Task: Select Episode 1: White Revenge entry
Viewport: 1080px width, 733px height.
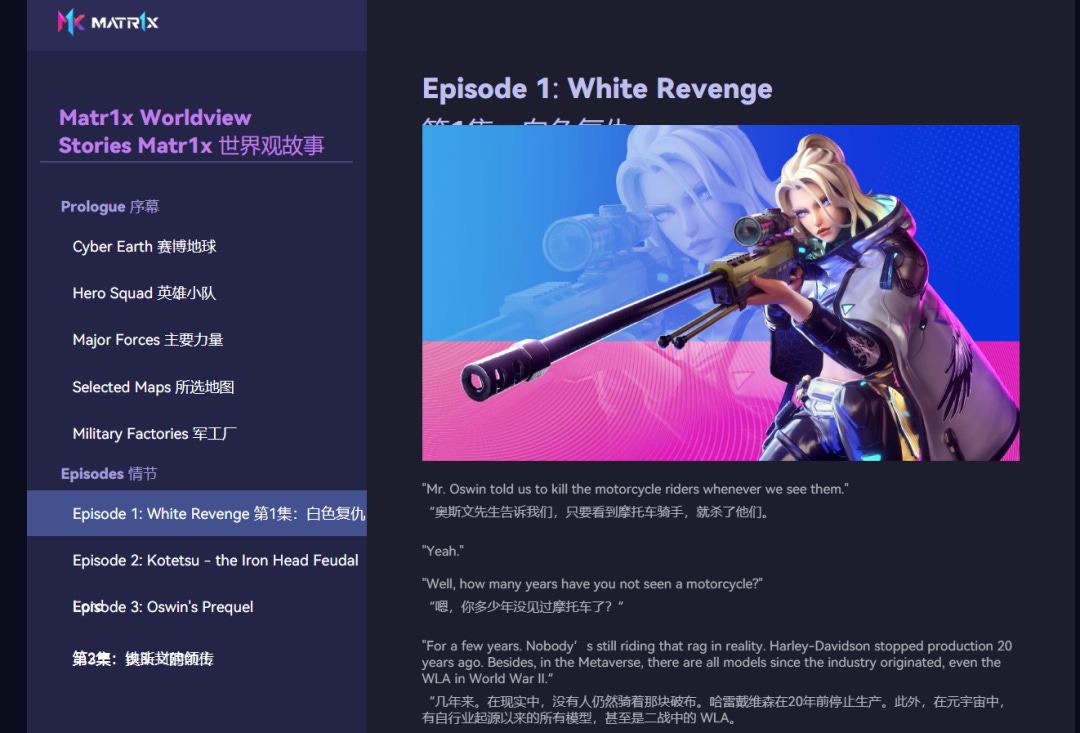Action: coord(197,513)
